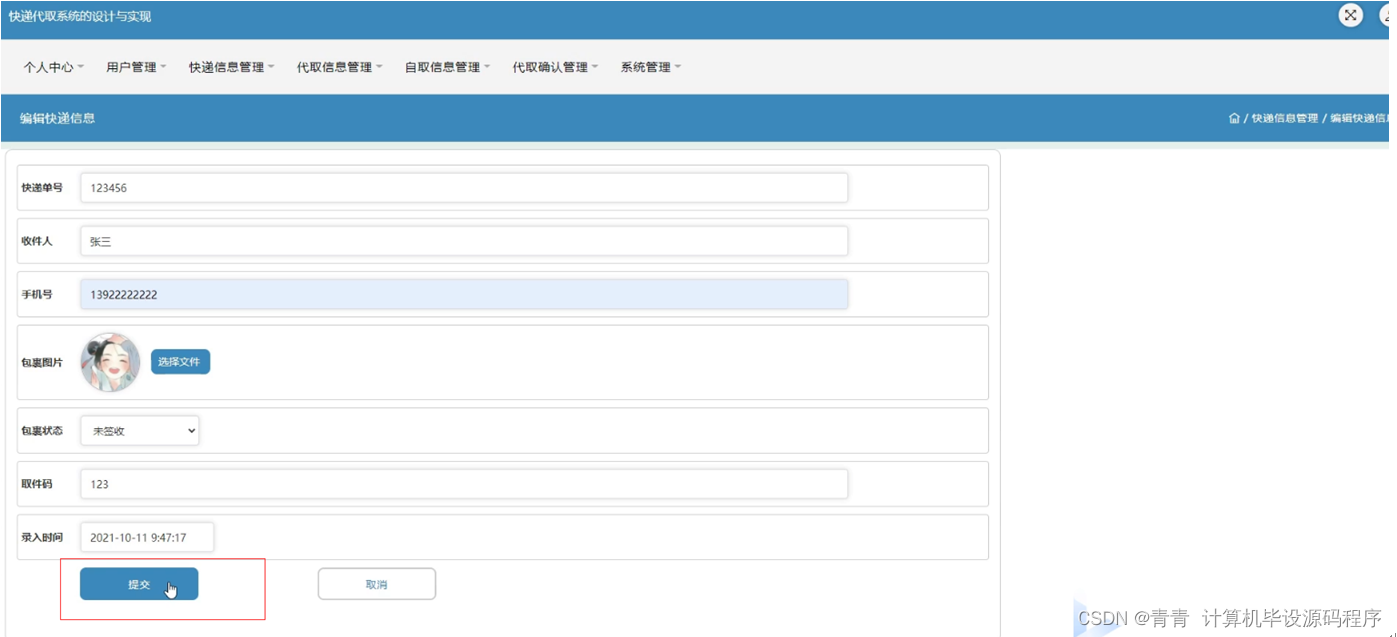Click the home icon in the breadcrumb bar
This screenshot has height=637, width=1397.
[x=1234, y=117]
